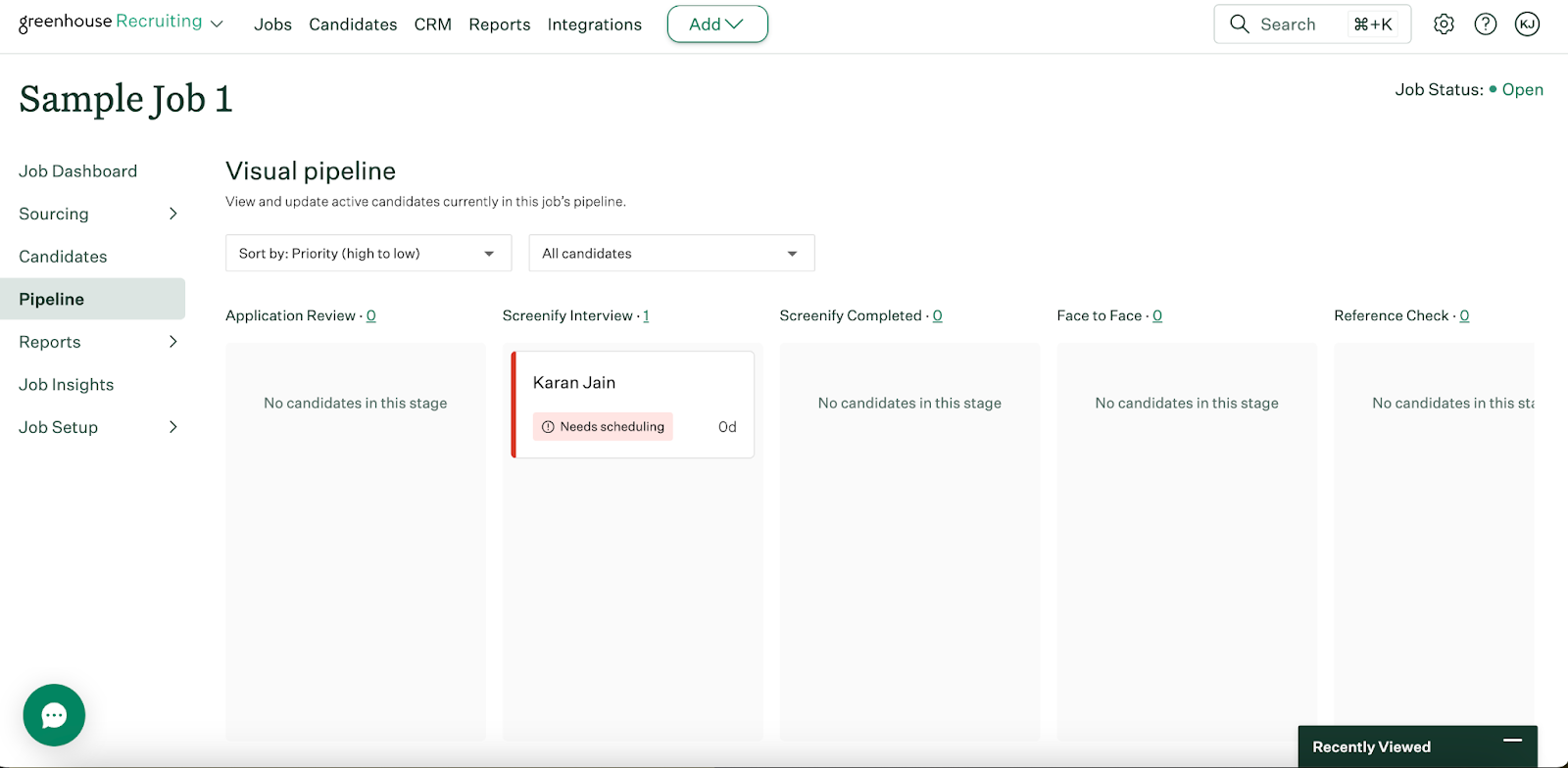Select Job Dashboard in sidebar
This screenshot has height=768, width=1568.
78,171
